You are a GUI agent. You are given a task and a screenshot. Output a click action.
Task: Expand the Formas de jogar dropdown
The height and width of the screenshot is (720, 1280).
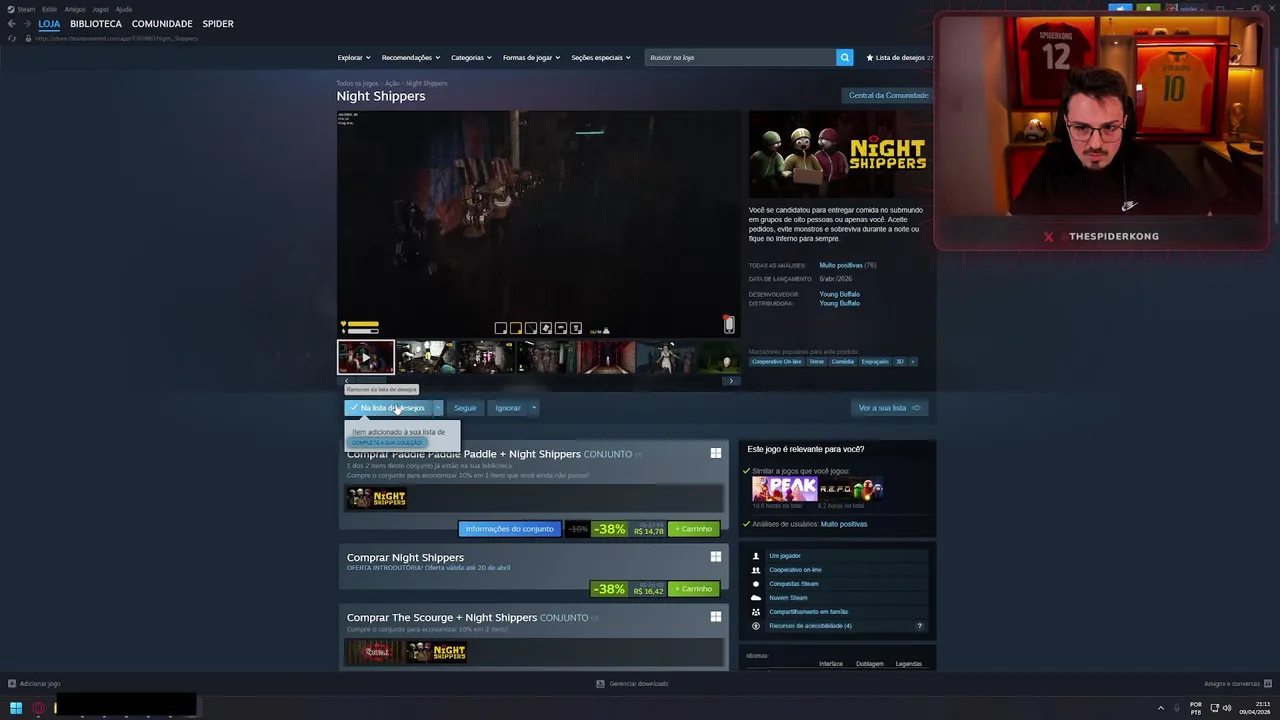tap(531, 57)
